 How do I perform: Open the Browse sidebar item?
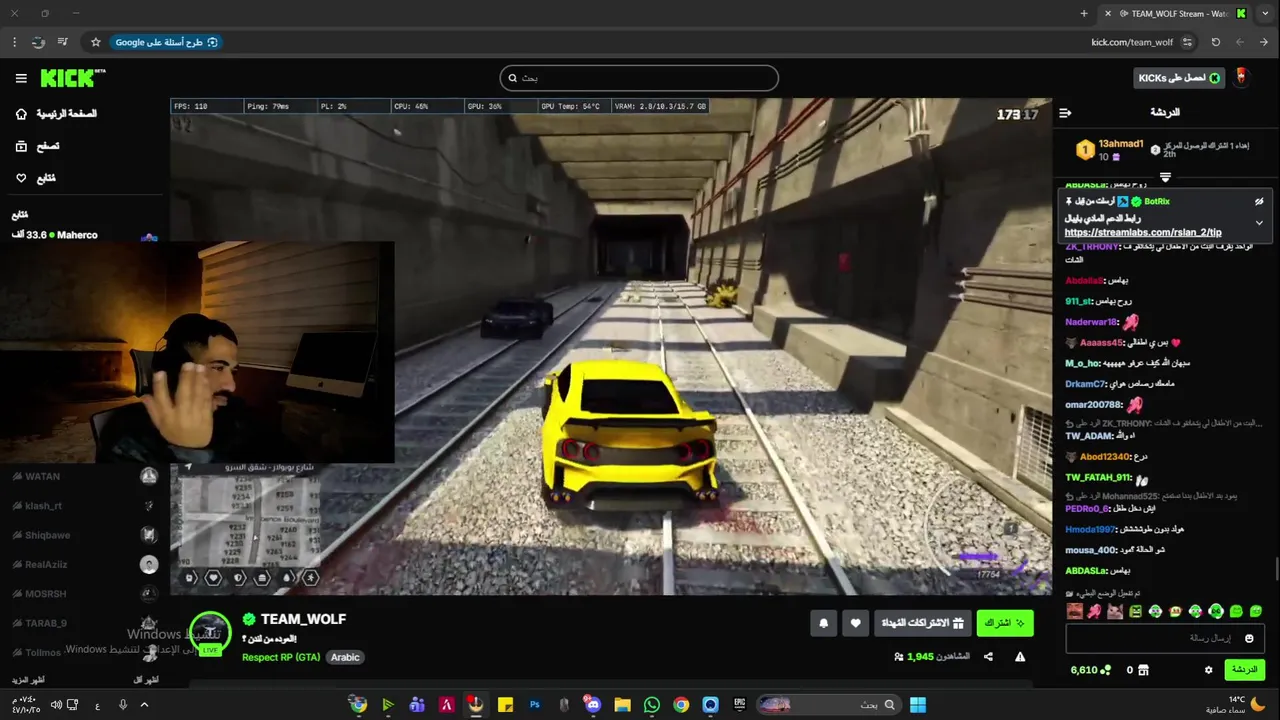click(38, 146)
